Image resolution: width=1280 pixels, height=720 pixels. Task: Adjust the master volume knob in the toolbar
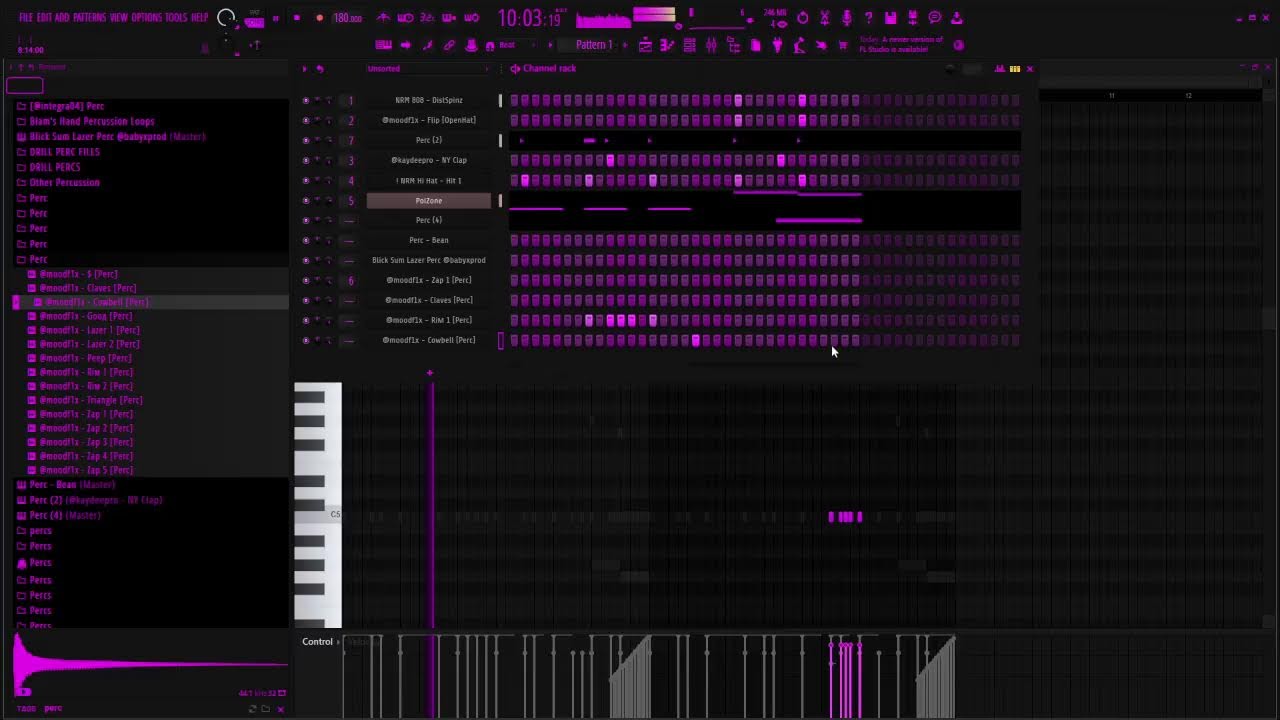226,17
